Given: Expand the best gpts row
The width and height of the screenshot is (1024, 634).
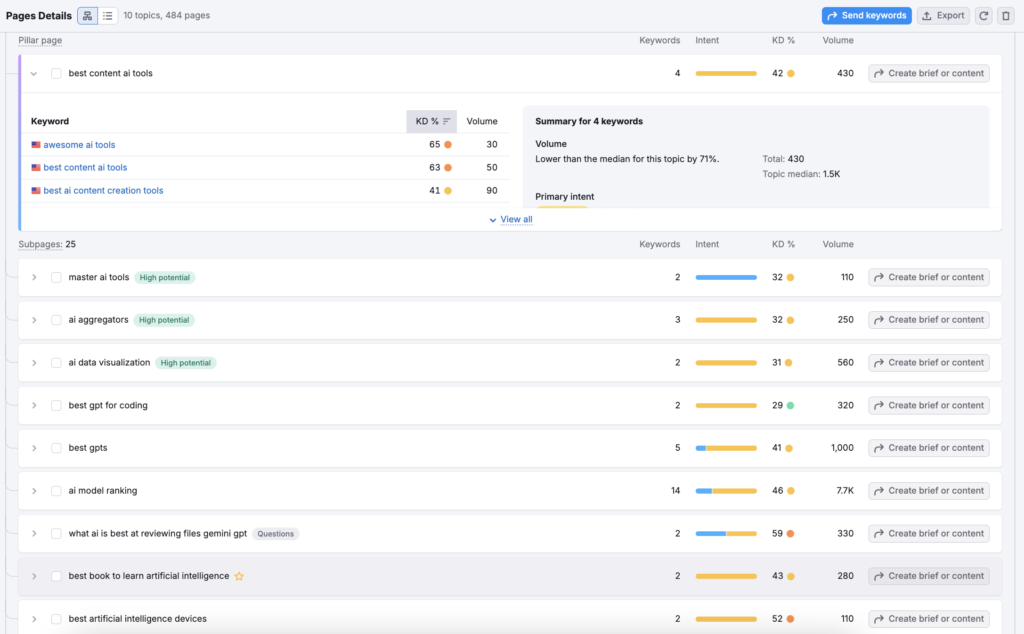Looking at the screenshot, I should [x=34, y=448].
